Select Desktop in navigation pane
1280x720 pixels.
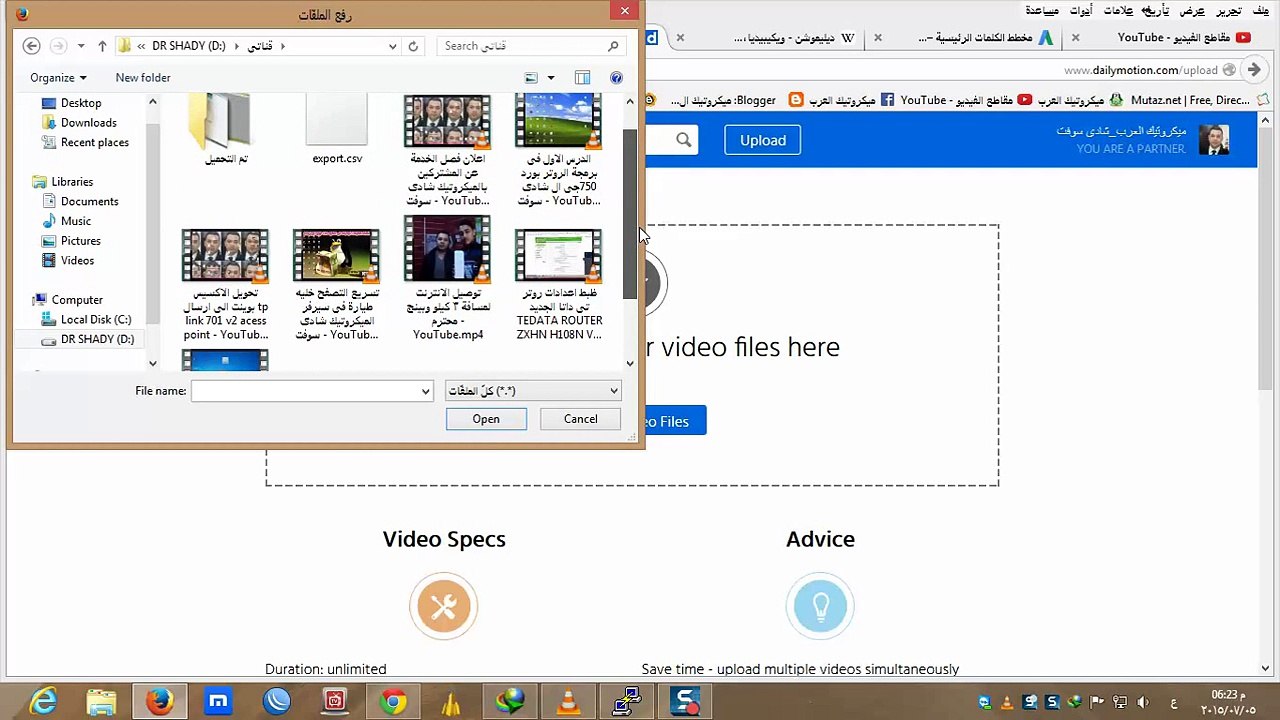tap(71, 103)
